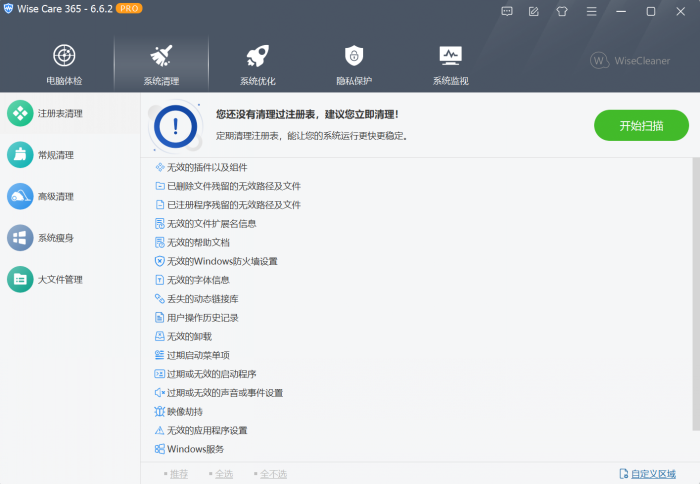Screen dimensions: 700x484
Task: Click the icon beside 过期或无效的启动程序
Action: tap(159, 374)
